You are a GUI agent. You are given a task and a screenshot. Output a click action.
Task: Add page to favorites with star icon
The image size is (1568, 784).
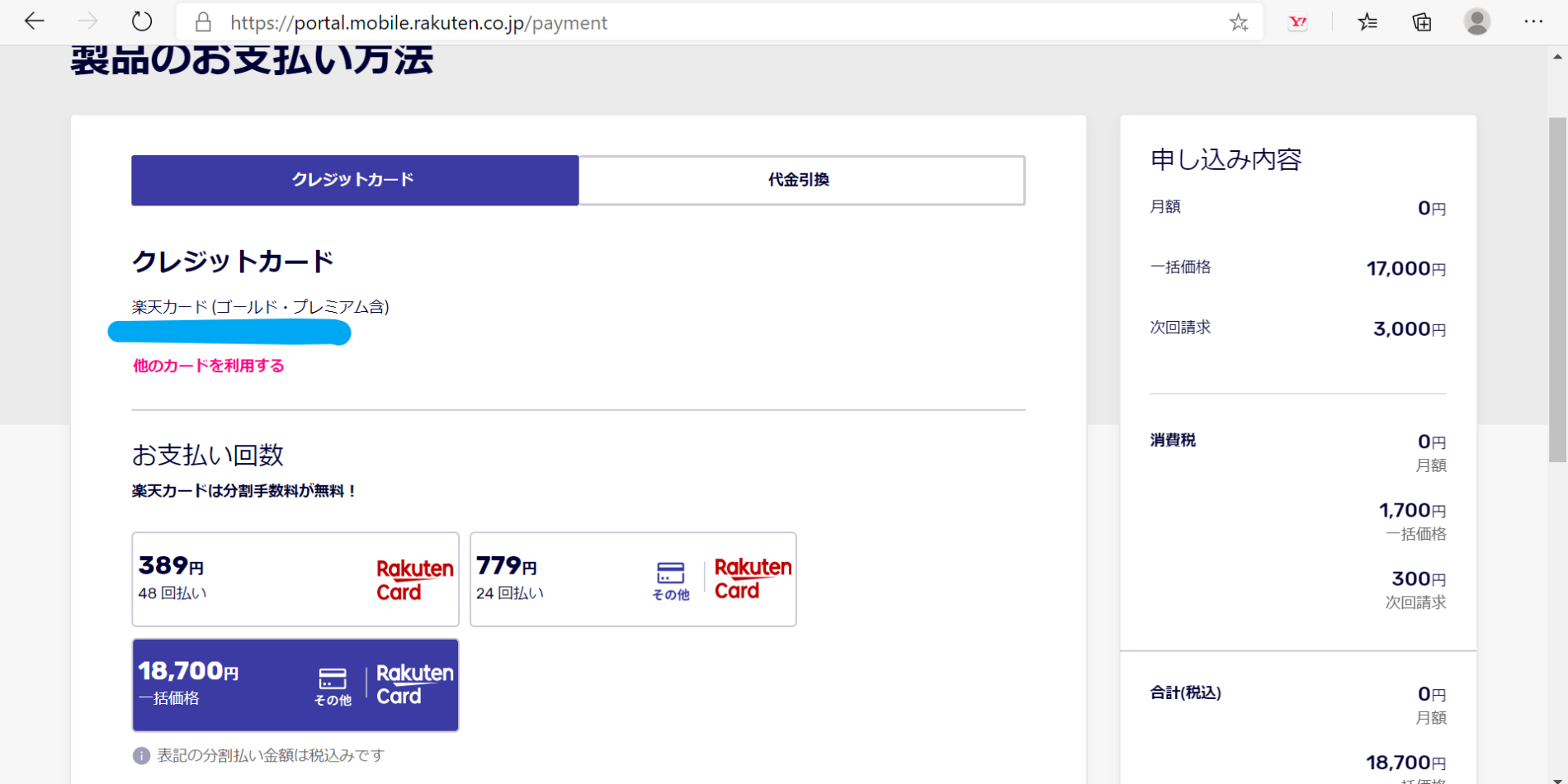point(1238,22)
